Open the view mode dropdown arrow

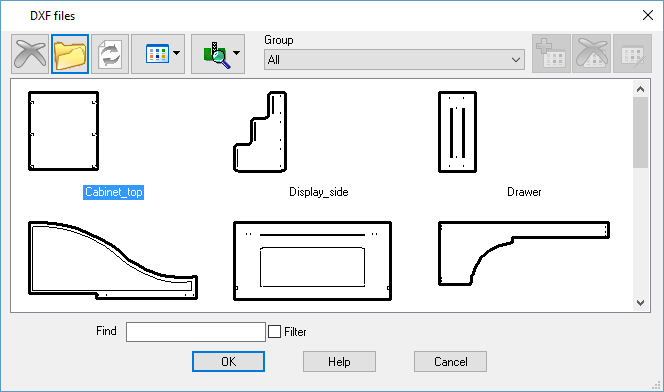tap(177, 53)
